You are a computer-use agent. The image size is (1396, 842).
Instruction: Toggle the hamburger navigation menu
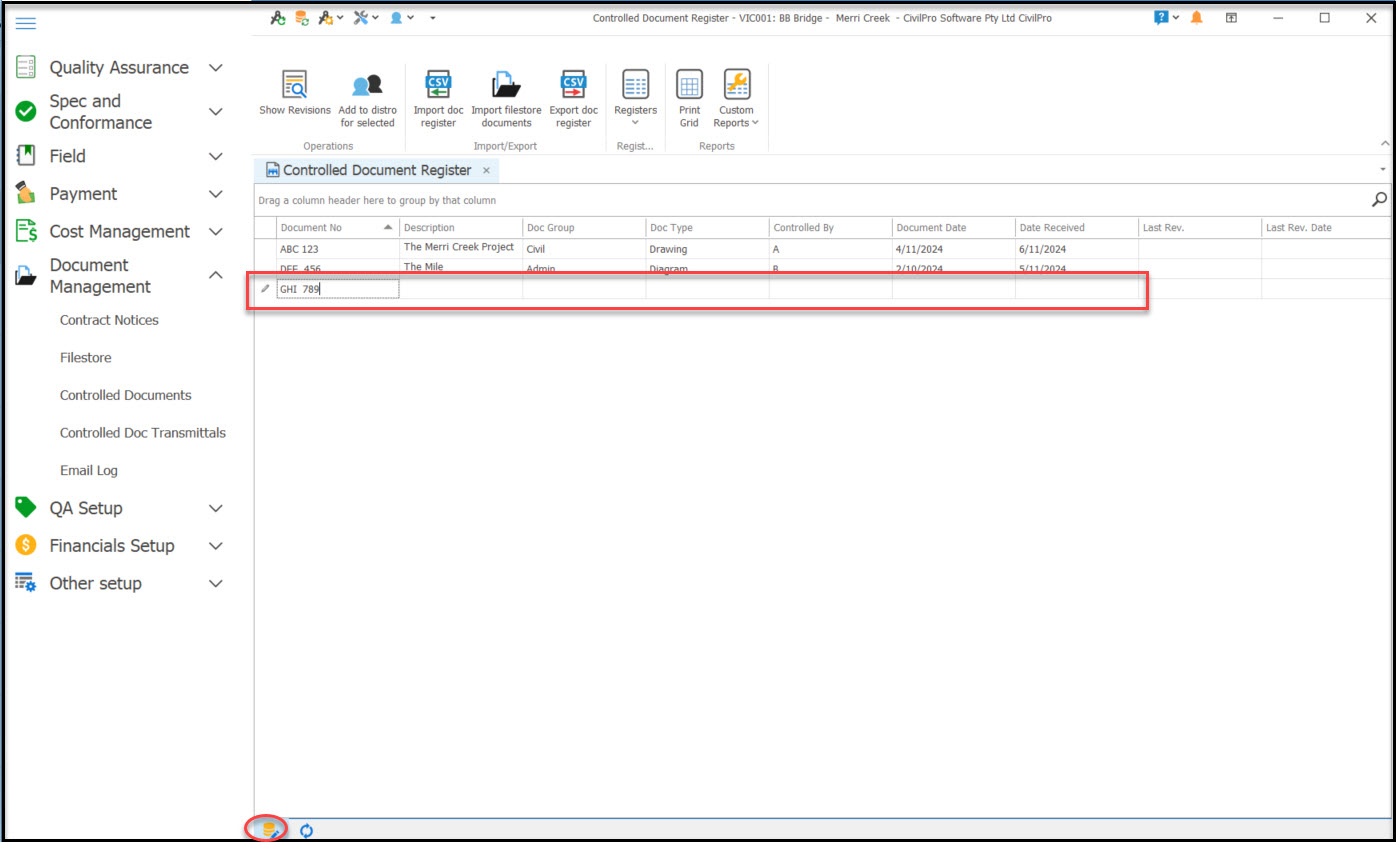(26, 24)
